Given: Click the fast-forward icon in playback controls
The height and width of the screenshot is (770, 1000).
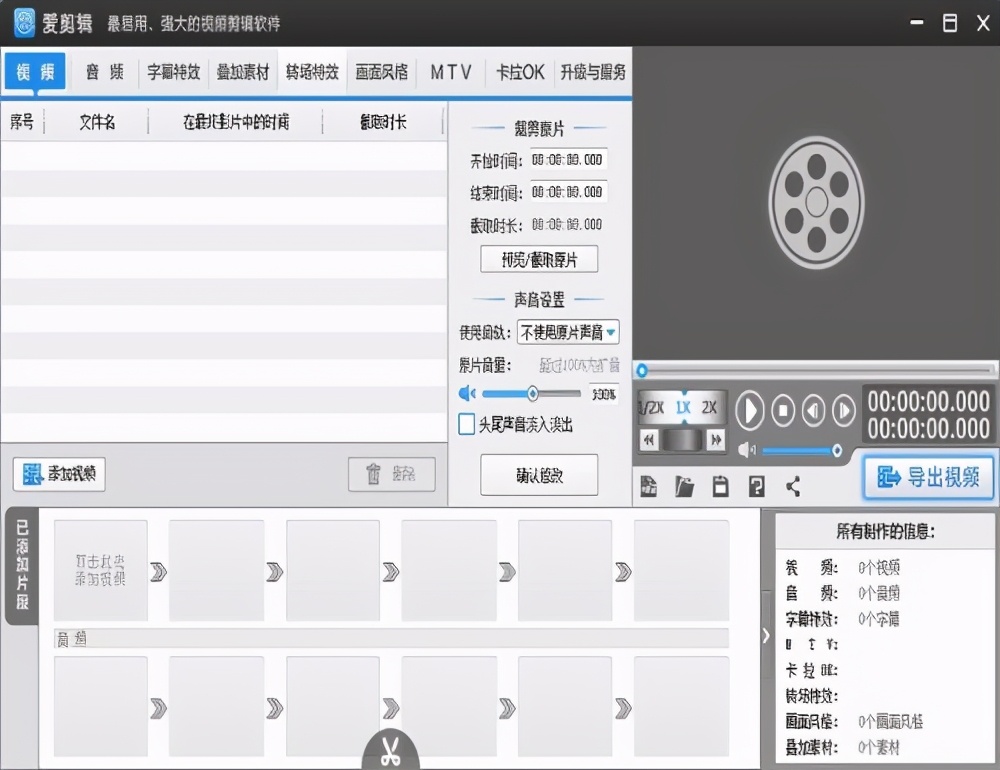Looking at the screenshot, I should tap(715, 441).
